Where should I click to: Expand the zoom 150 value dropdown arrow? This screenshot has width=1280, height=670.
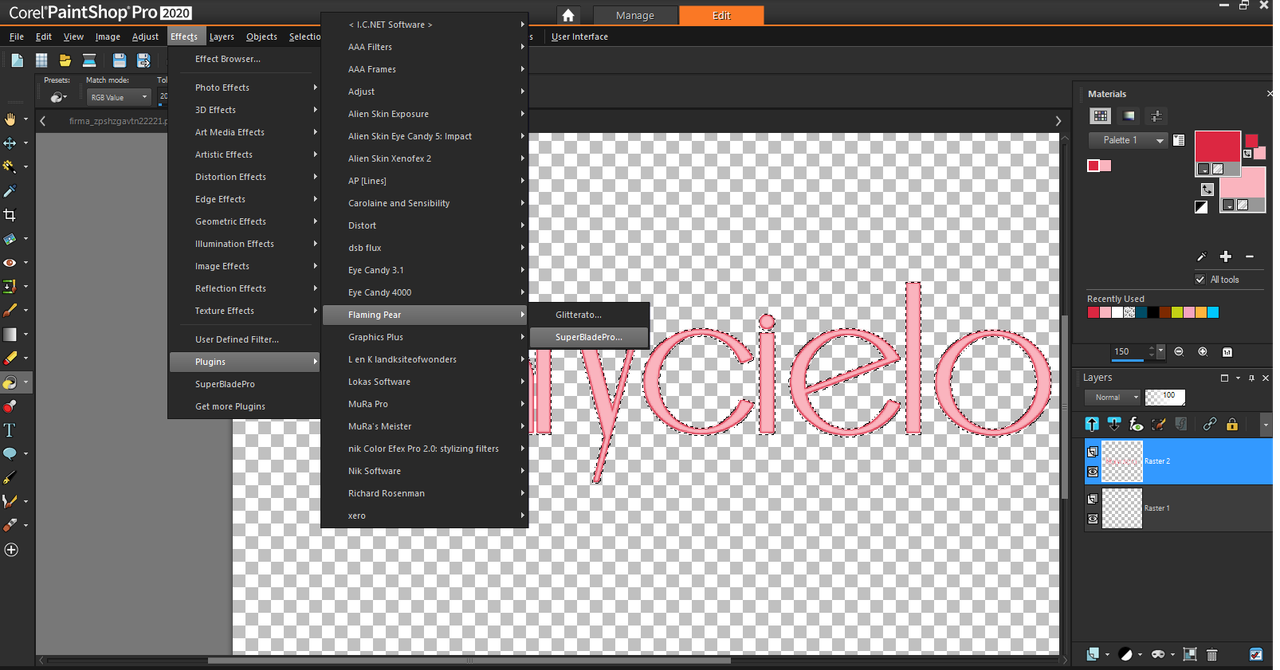point(1160,352)
